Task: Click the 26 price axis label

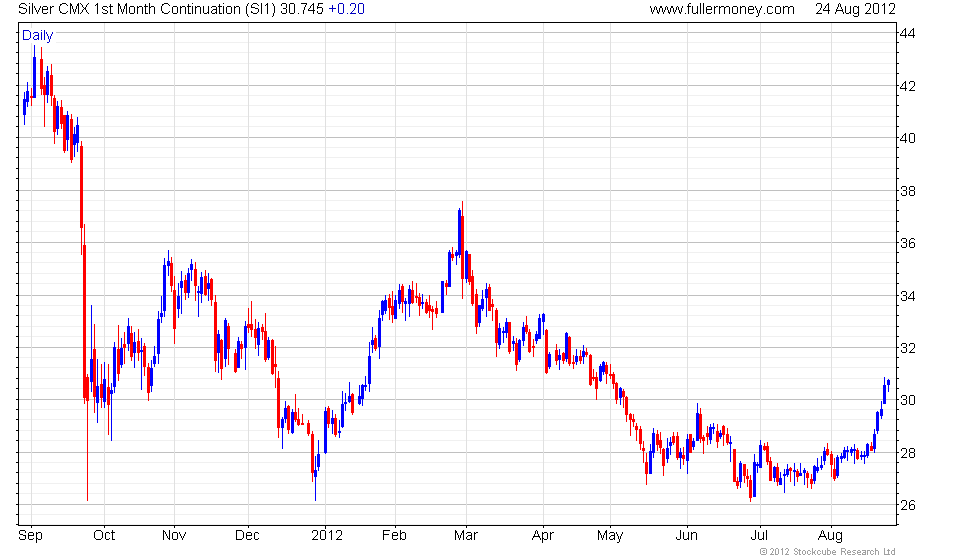Action: pyautogui.click(x=908, y=505)
